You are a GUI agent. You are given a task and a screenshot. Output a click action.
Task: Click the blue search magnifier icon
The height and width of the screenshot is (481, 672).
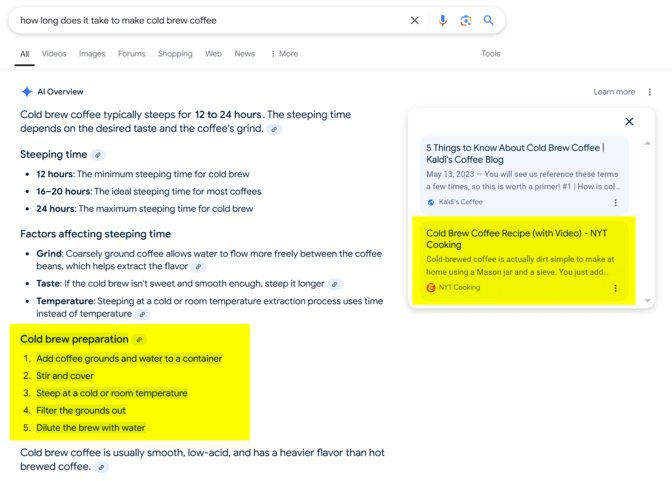pyautogui.click(x=488, y=20)
